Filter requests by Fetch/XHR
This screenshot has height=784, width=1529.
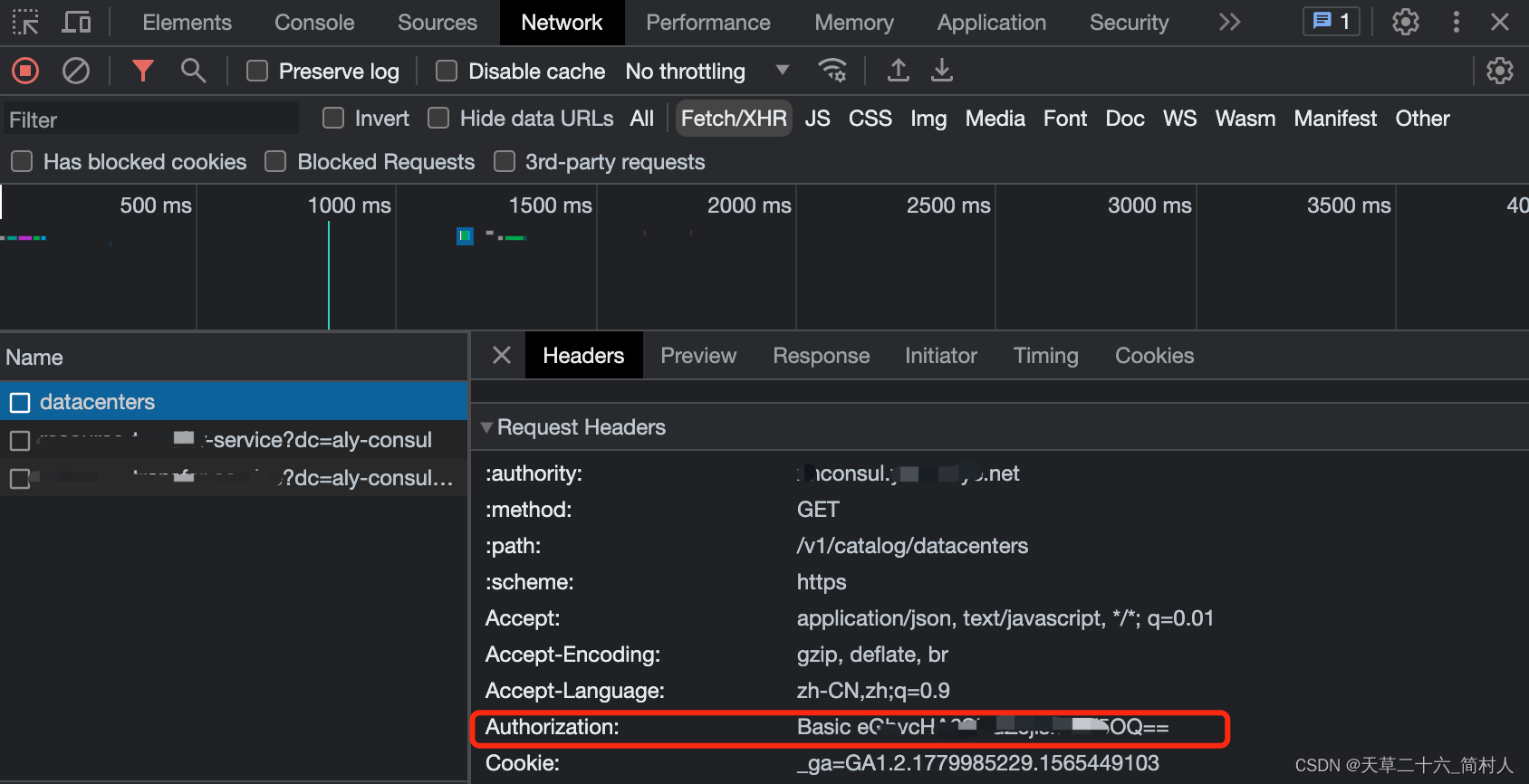point(734,118)
